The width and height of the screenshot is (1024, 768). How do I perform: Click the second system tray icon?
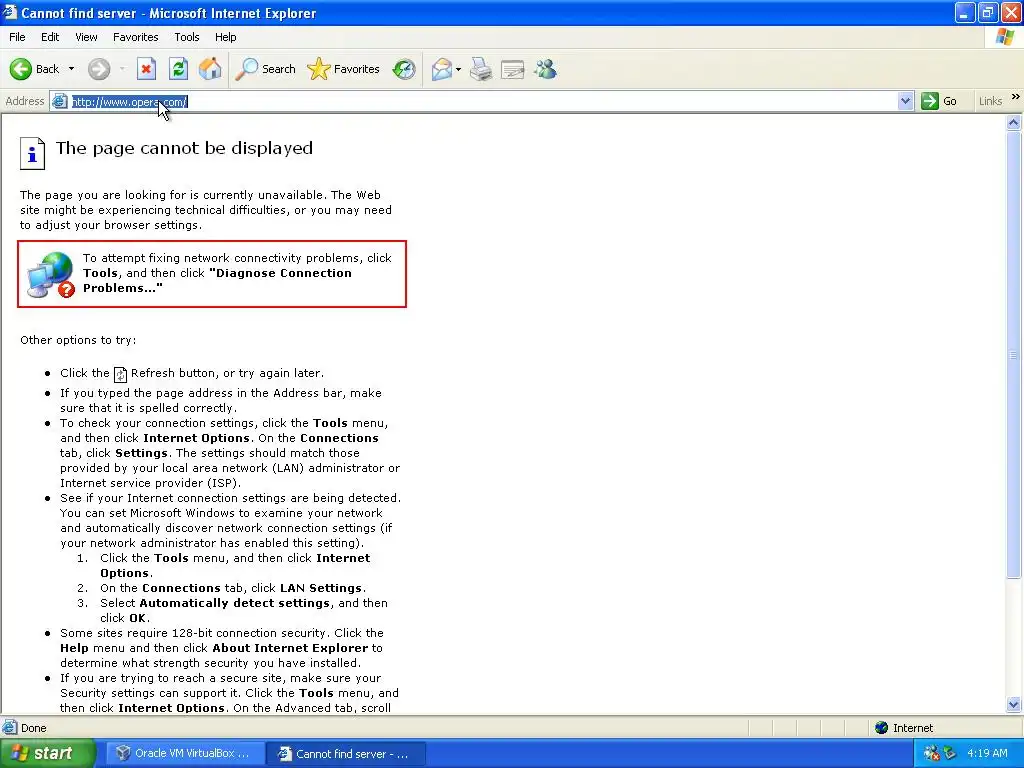click(950, 754)
